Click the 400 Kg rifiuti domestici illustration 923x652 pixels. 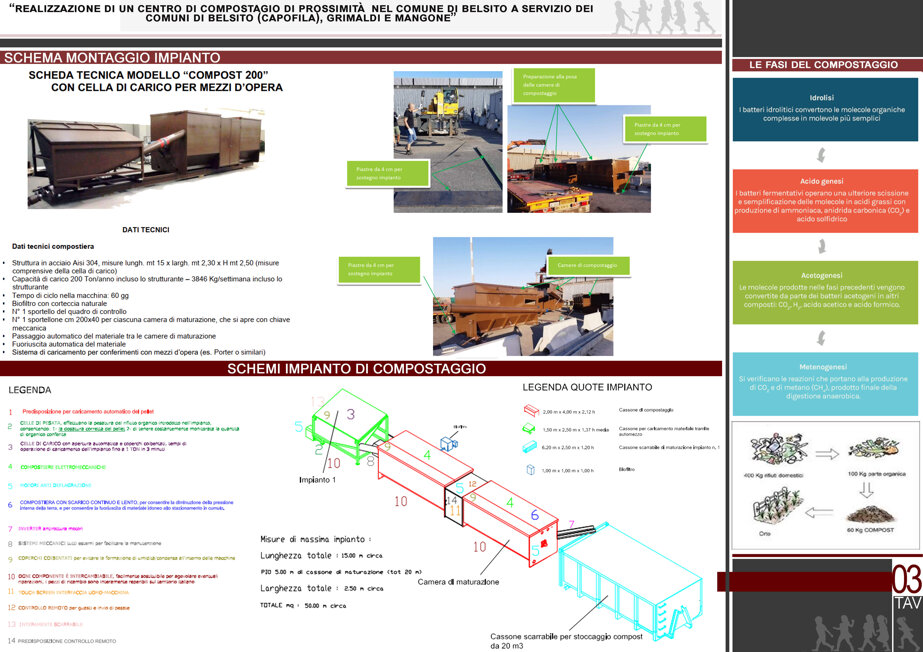click(773, 450)
